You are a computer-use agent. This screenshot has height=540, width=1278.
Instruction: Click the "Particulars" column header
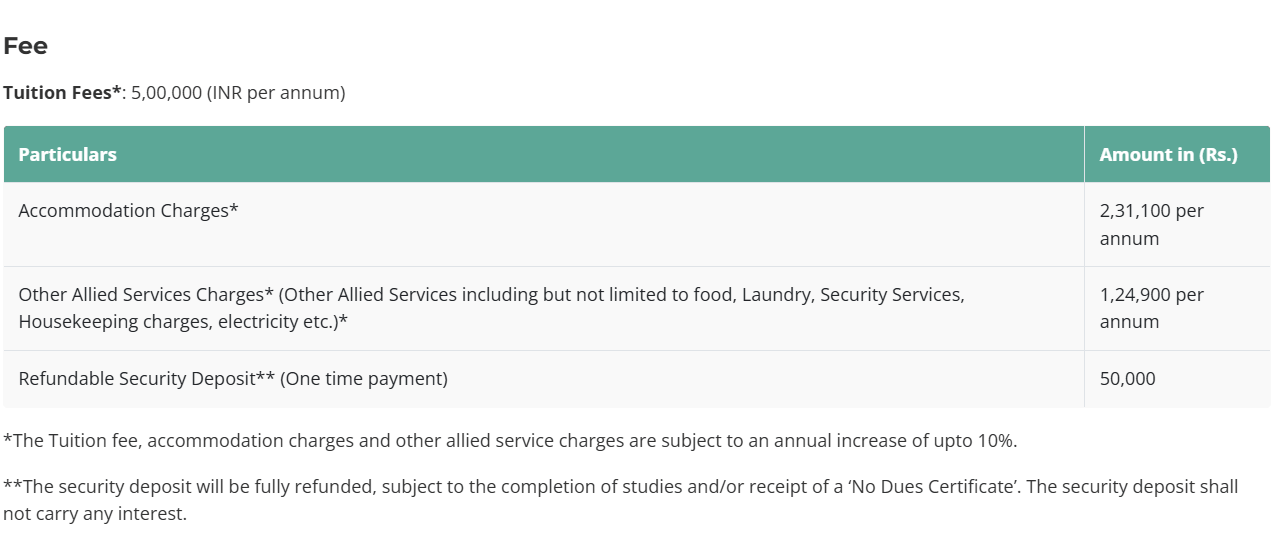click(67, 155)
